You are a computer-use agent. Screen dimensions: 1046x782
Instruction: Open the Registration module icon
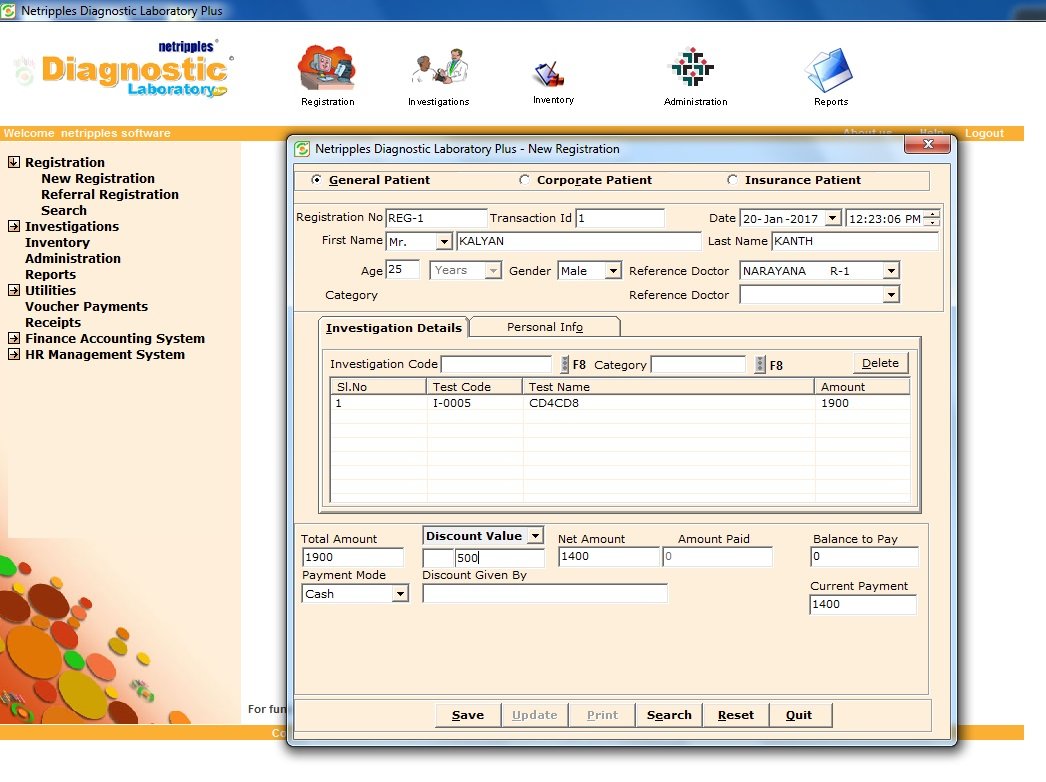coord(327,70)
